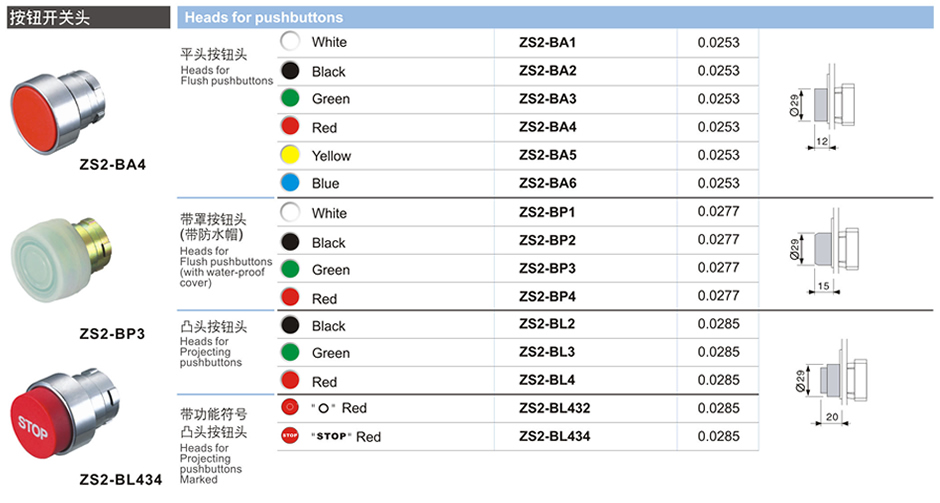940x503 pixels.
Task: Select the yellow color circle
Action: [290, 155]
